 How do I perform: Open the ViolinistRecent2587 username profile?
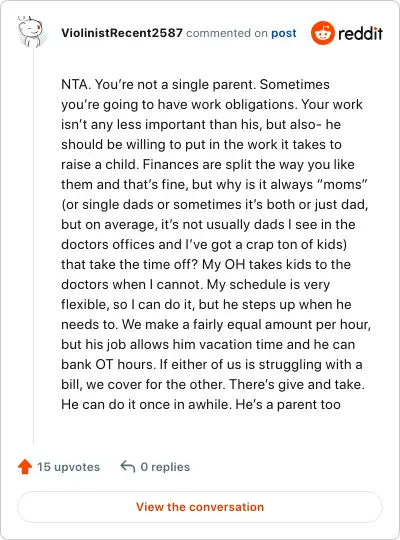(122, 33)
